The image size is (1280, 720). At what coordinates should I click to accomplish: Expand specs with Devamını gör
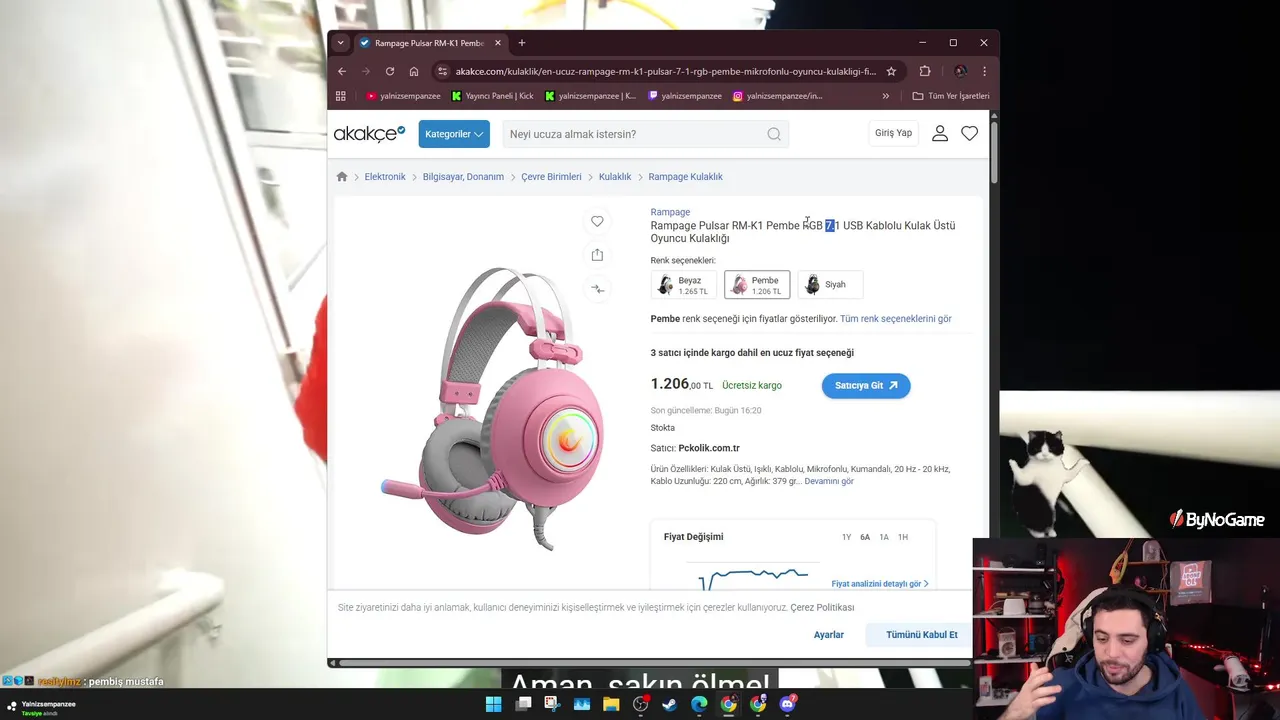pyautogui.click(x=829, y=481)
